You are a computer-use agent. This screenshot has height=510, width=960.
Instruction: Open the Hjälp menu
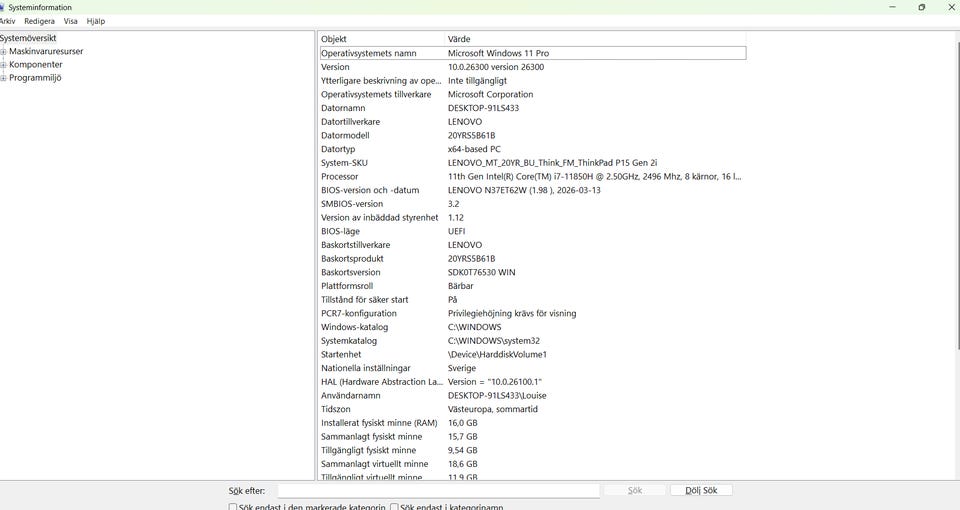96,21
